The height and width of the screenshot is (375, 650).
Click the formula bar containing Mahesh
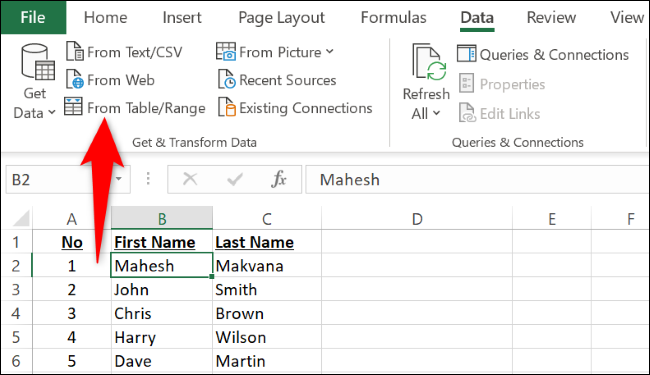click(478, 179)
